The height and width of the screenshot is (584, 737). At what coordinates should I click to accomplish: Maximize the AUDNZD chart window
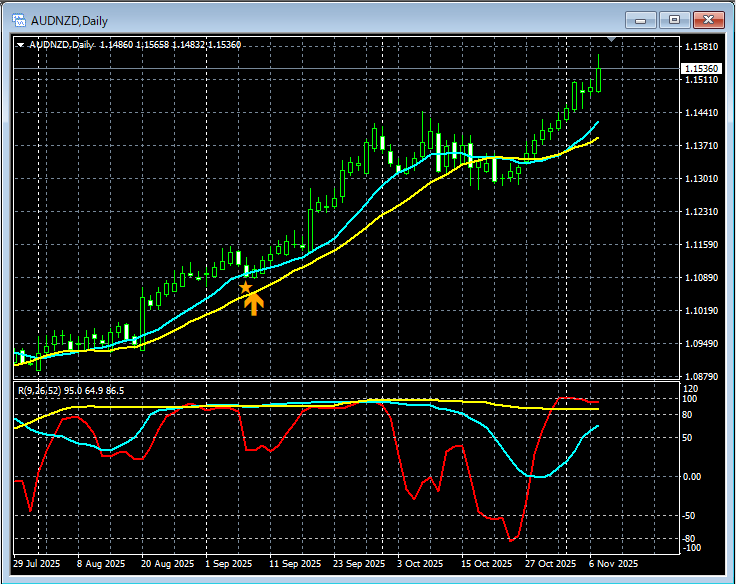pos(674,20)
